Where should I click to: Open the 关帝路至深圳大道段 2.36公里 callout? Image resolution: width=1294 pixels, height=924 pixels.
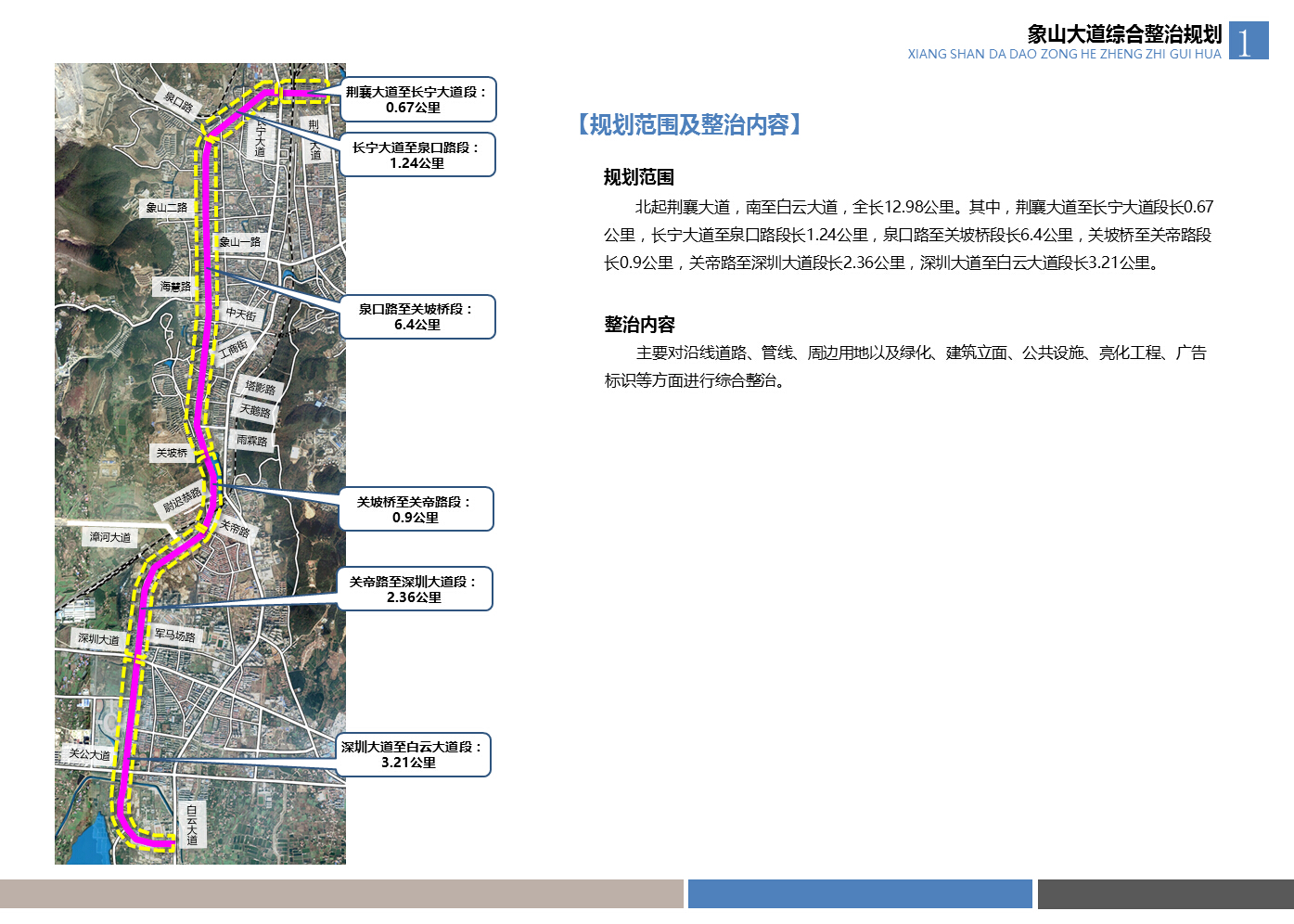414,589
